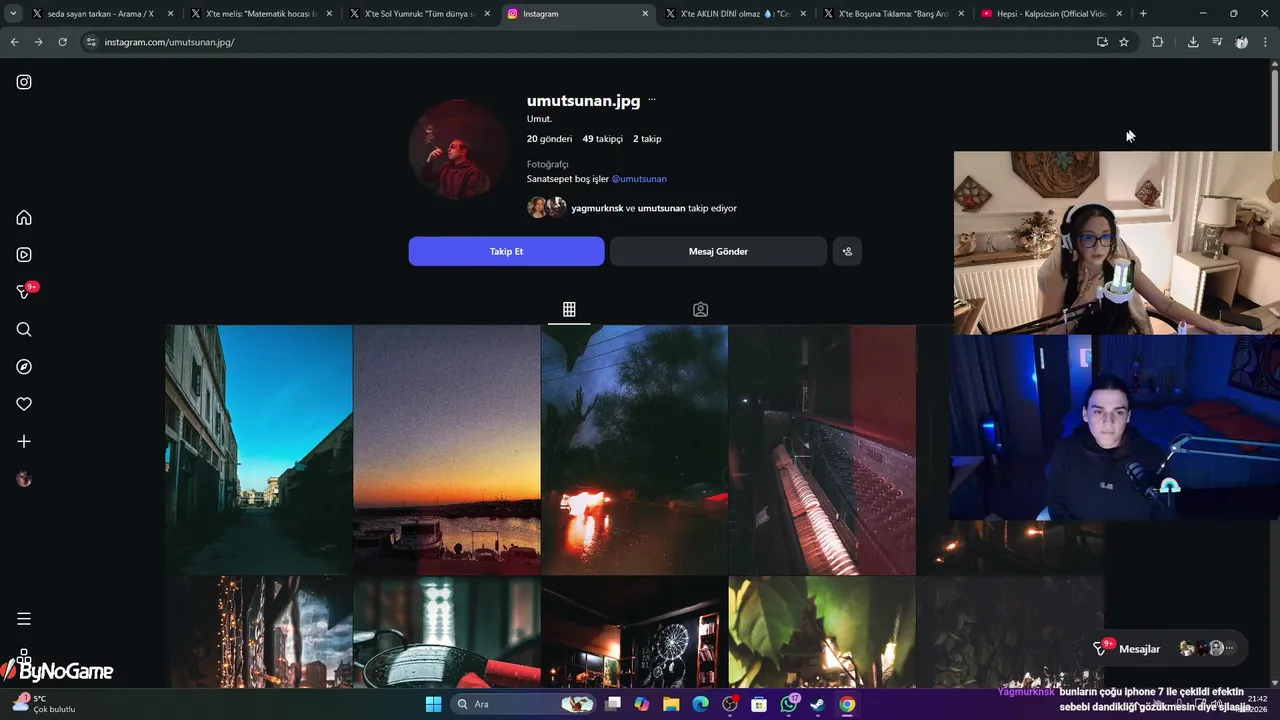Screen dimensions: 1280x720
Task: Open the rainy night car lights post
Action: pyautogui.click(x=635, y=450)
